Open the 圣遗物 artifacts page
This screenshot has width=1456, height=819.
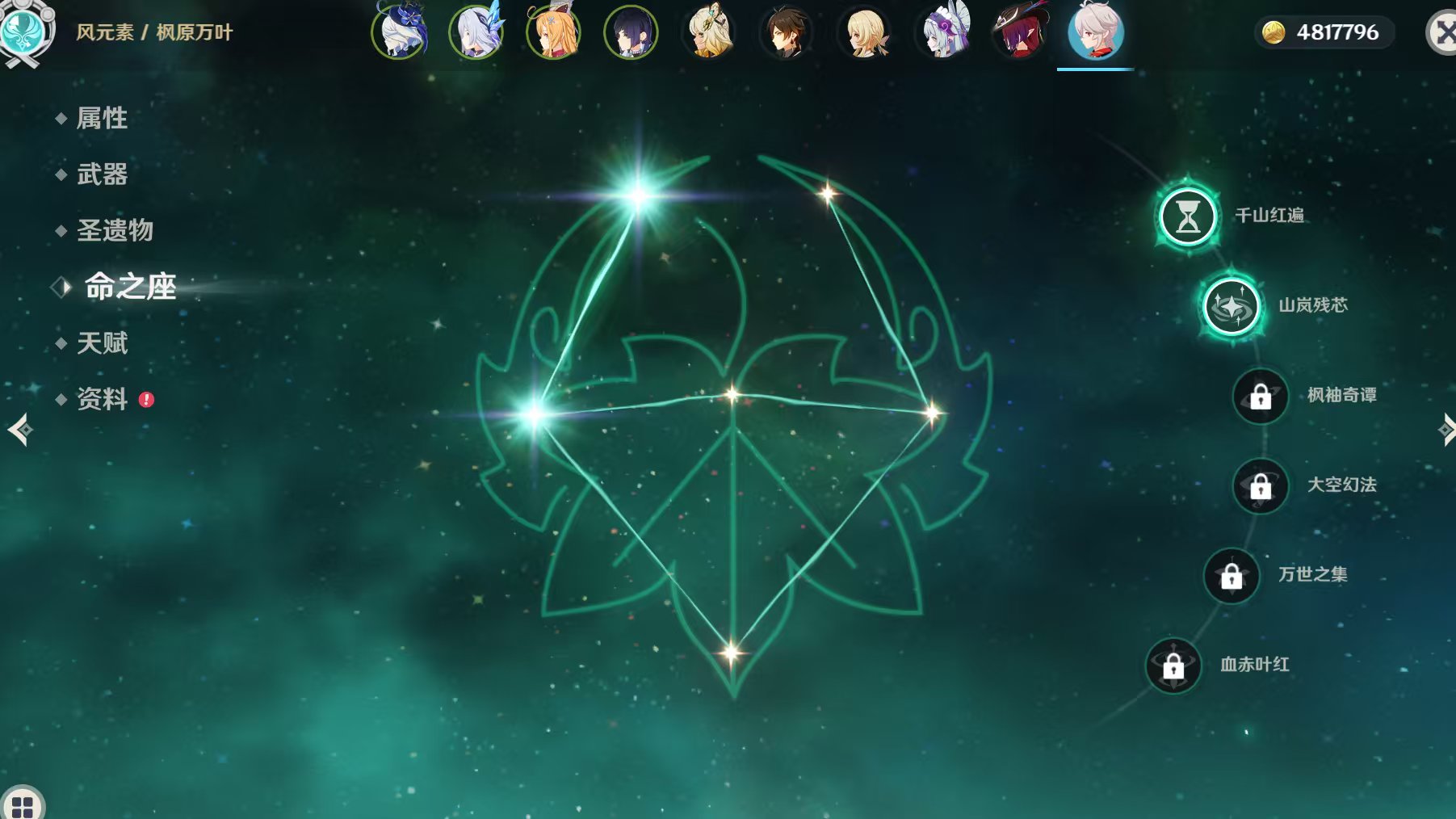point(115,230)
